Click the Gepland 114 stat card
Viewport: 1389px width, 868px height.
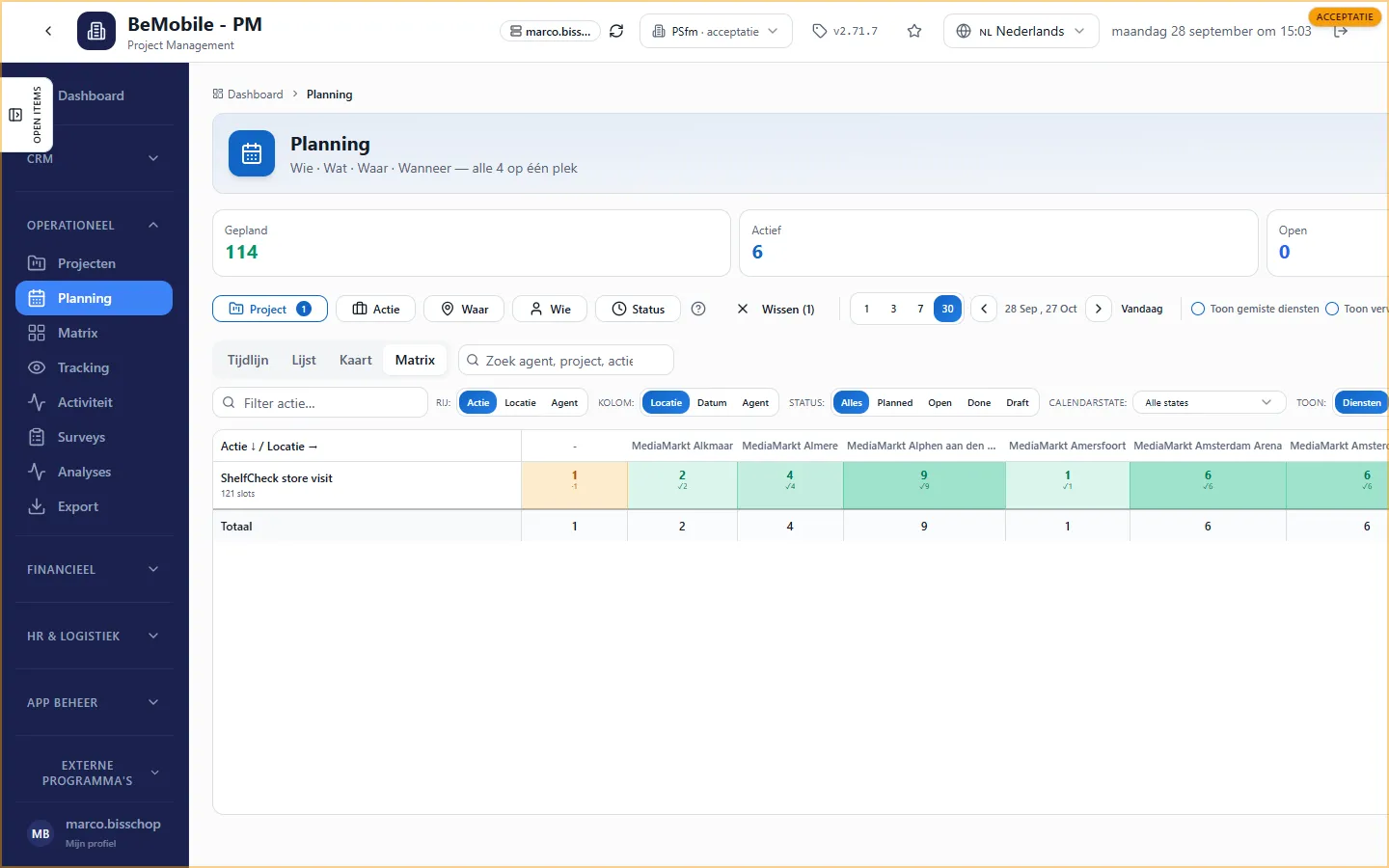click(472, 243)
